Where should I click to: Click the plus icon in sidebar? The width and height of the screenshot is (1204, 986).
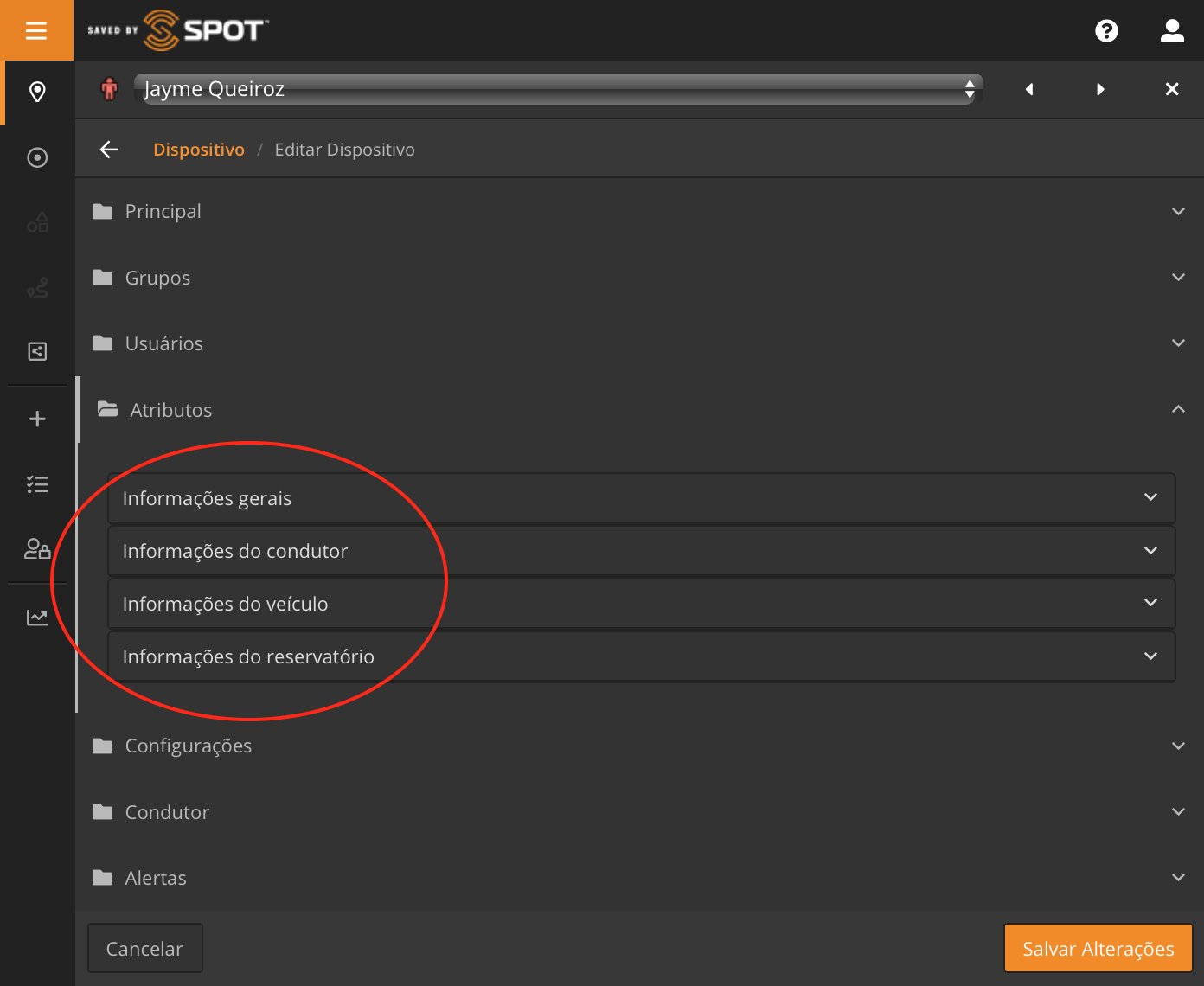tap(37, 419)
